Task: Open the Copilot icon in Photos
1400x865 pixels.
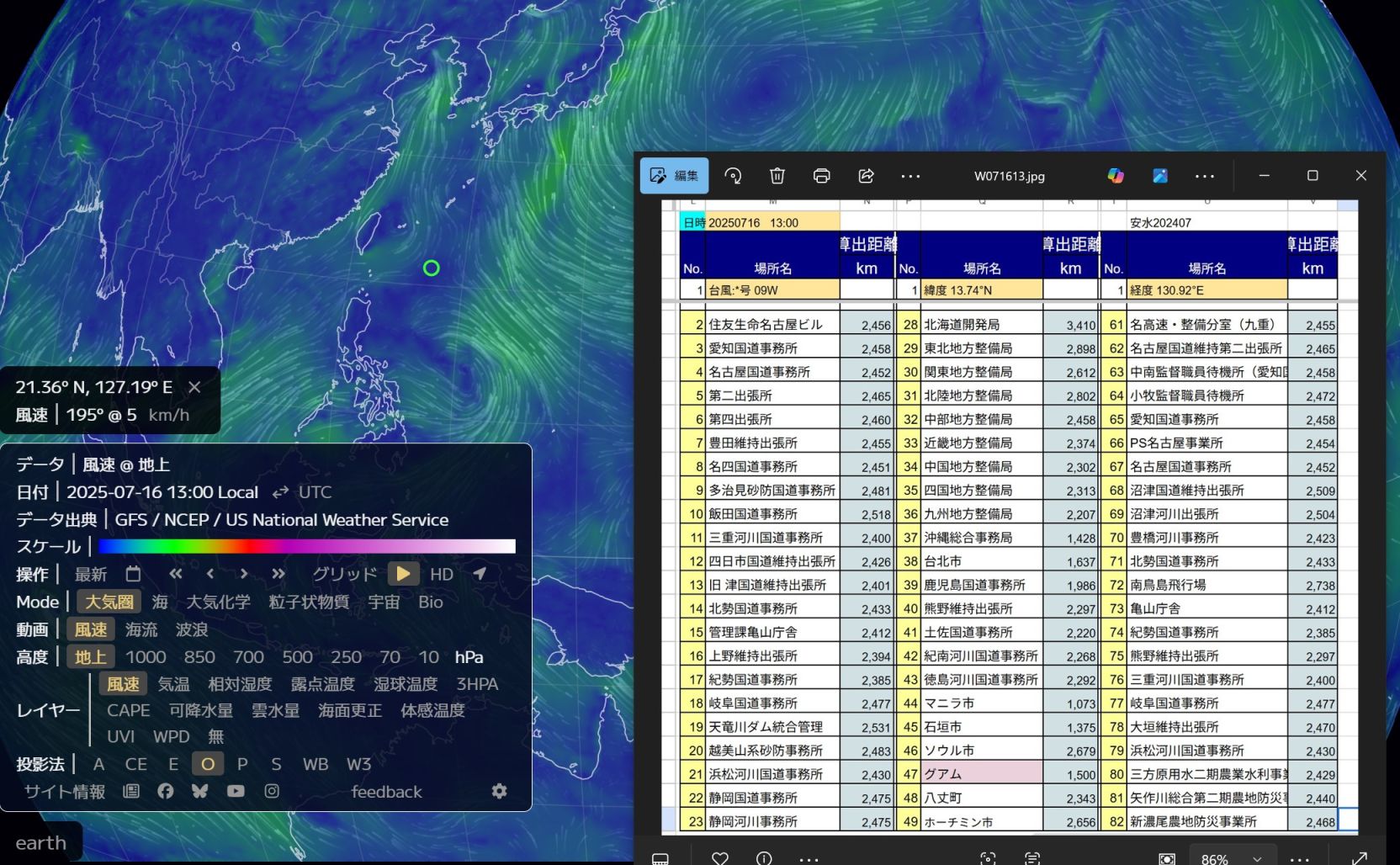Action: coord(1116,176)
